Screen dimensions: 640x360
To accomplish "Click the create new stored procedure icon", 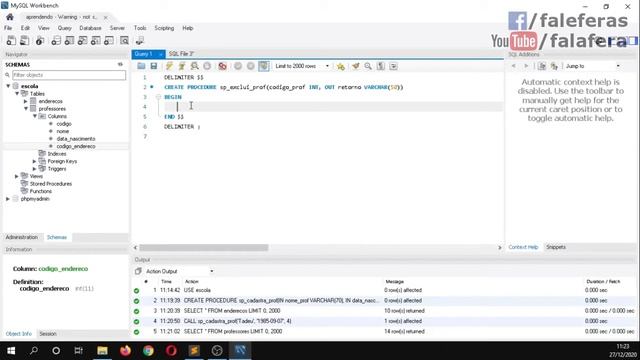I will (96, 40).
